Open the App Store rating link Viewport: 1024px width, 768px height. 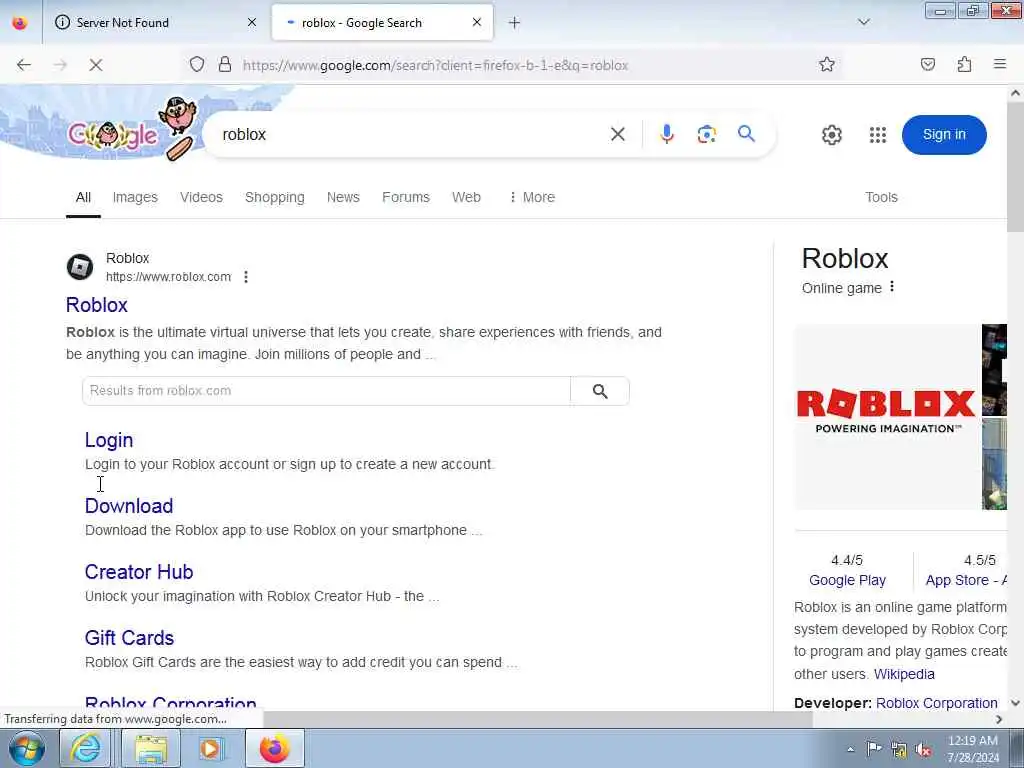click(966, 580)
